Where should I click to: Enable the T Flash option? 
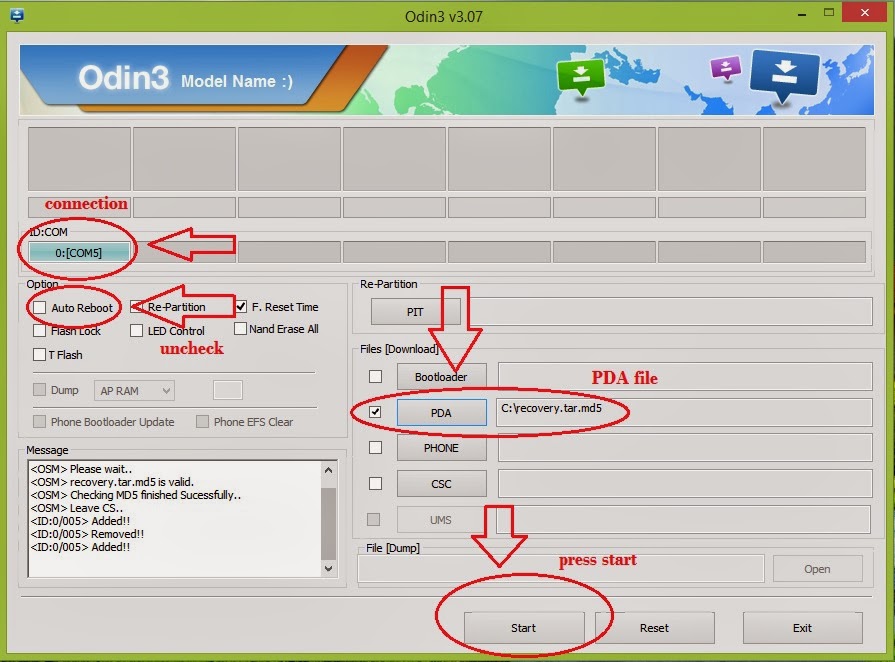(x=39, y=354)
